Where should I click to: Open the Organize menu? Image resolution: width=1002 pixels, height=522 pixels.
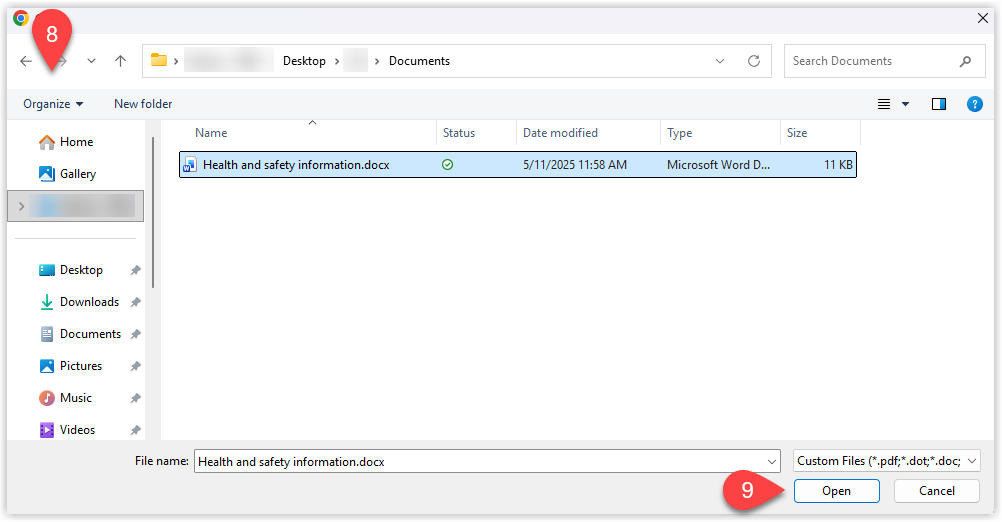coord(53,104)
